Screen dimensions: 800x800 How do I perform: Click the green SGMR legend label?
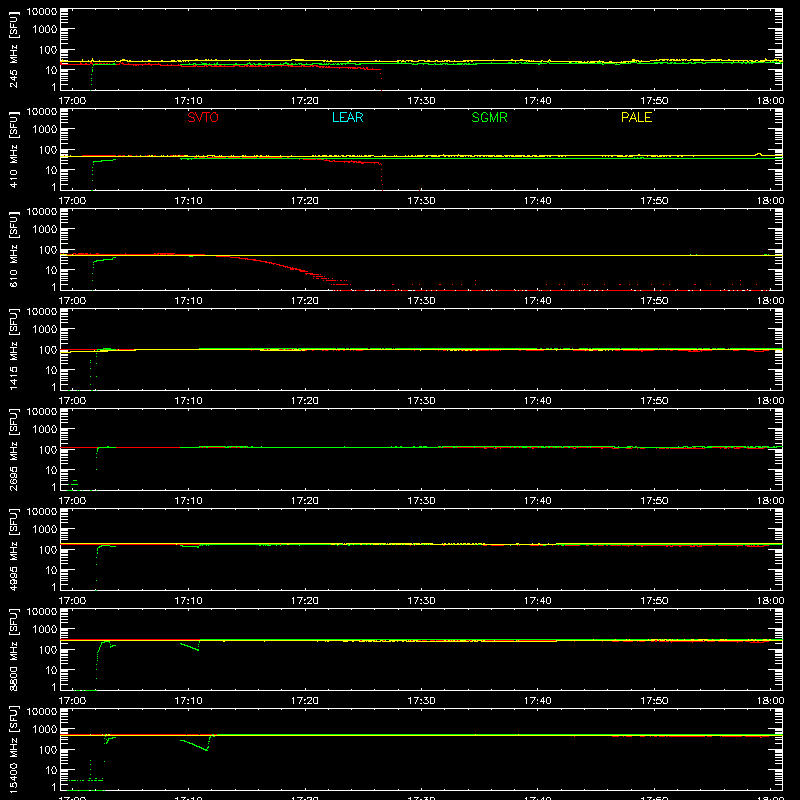(489, 117)
